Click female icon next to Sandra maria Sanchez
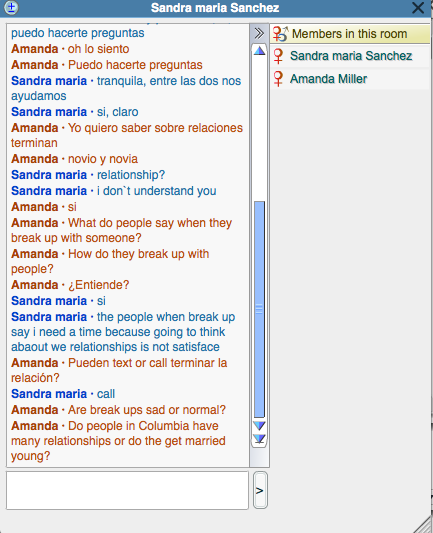 [x=278, y=56]
